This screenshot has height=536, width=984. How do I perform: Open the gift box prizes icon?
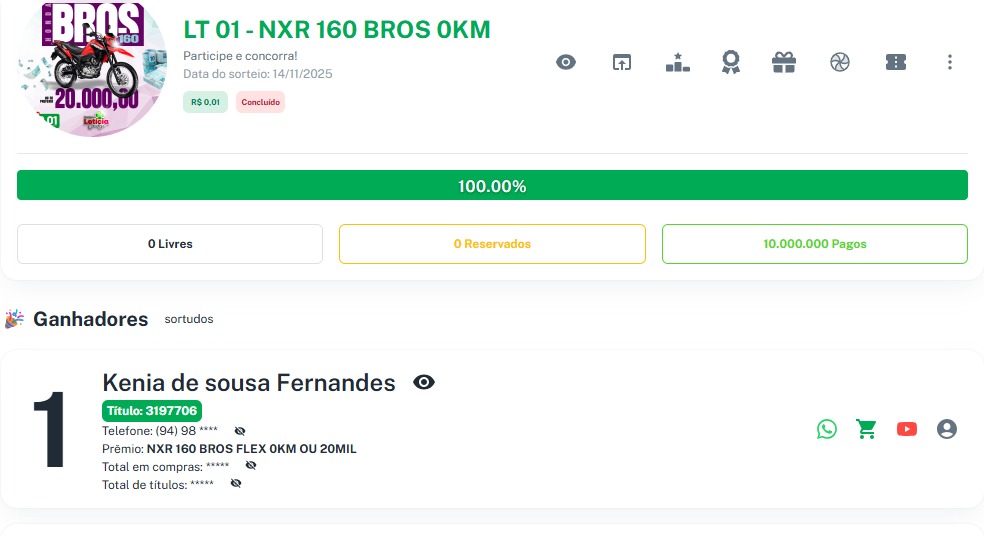784,62
